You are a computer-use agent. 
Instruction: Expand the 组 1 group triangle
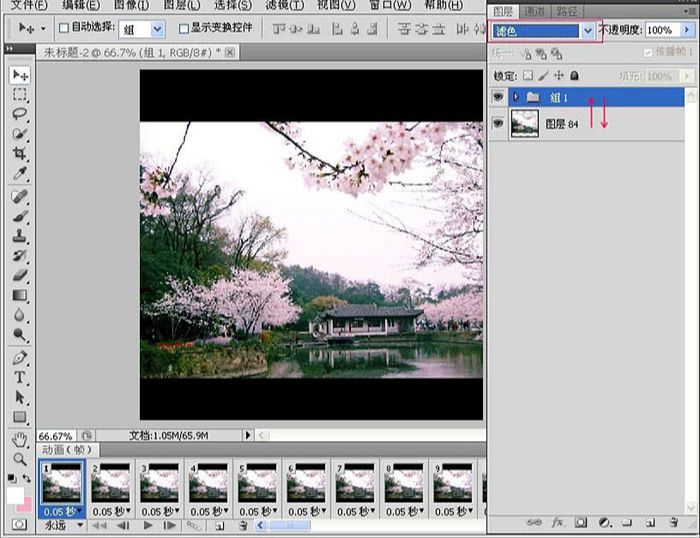[516, 96]
